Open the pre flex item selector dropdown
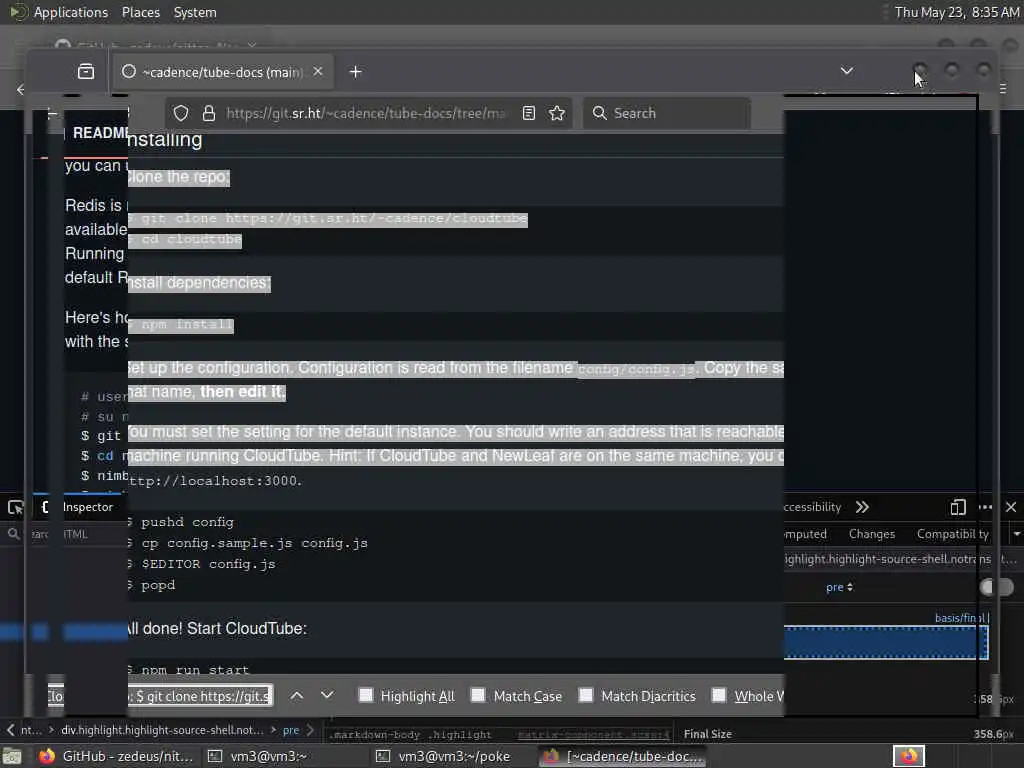Viewport: 1024px width, 768px height. 839,587
